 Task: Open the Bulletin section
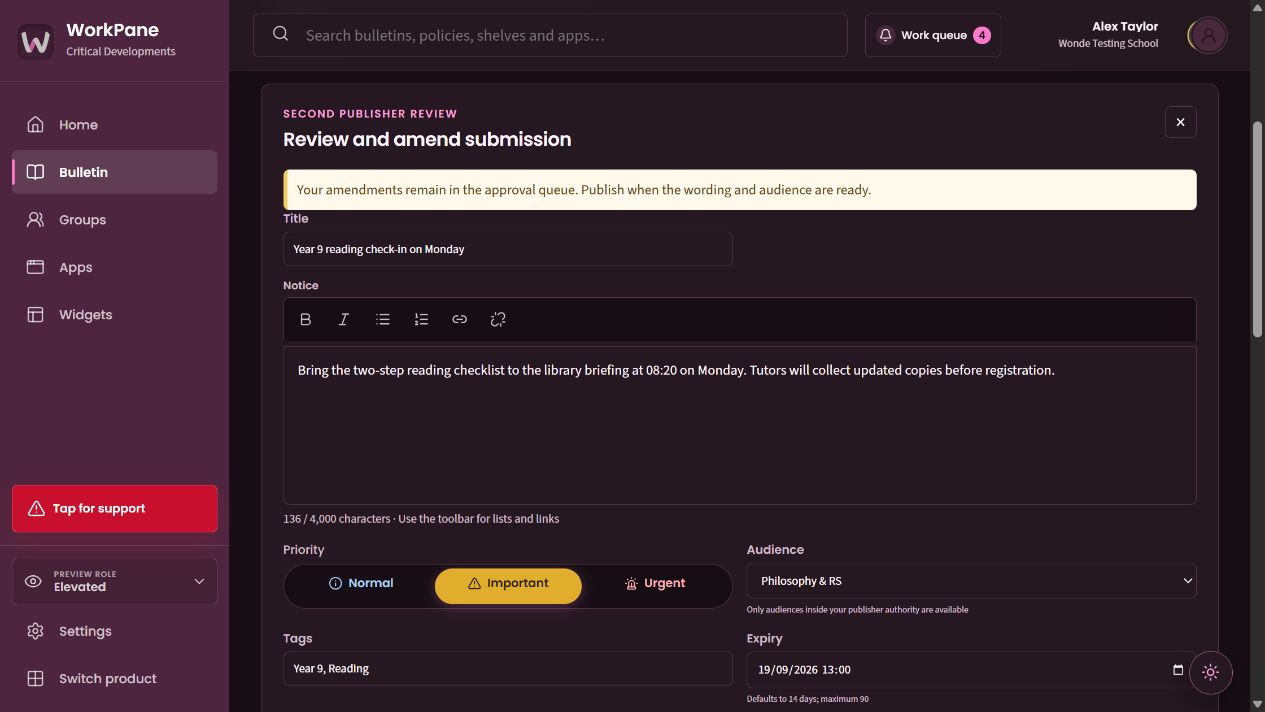click(x=115, y=172)
